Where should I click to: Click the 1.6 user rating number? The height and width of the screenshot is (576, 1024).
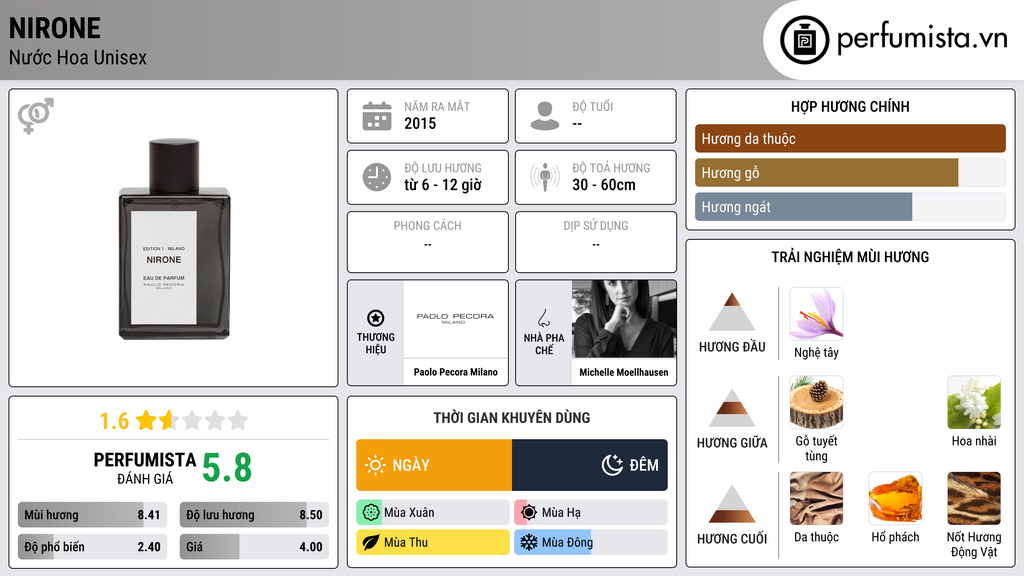[x=114, y=421]
